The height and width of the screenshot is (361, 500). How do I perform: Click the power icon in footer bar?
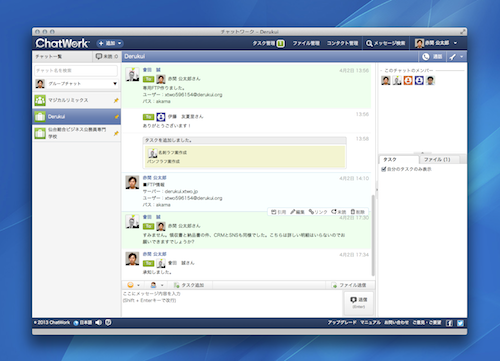point(108,323)
